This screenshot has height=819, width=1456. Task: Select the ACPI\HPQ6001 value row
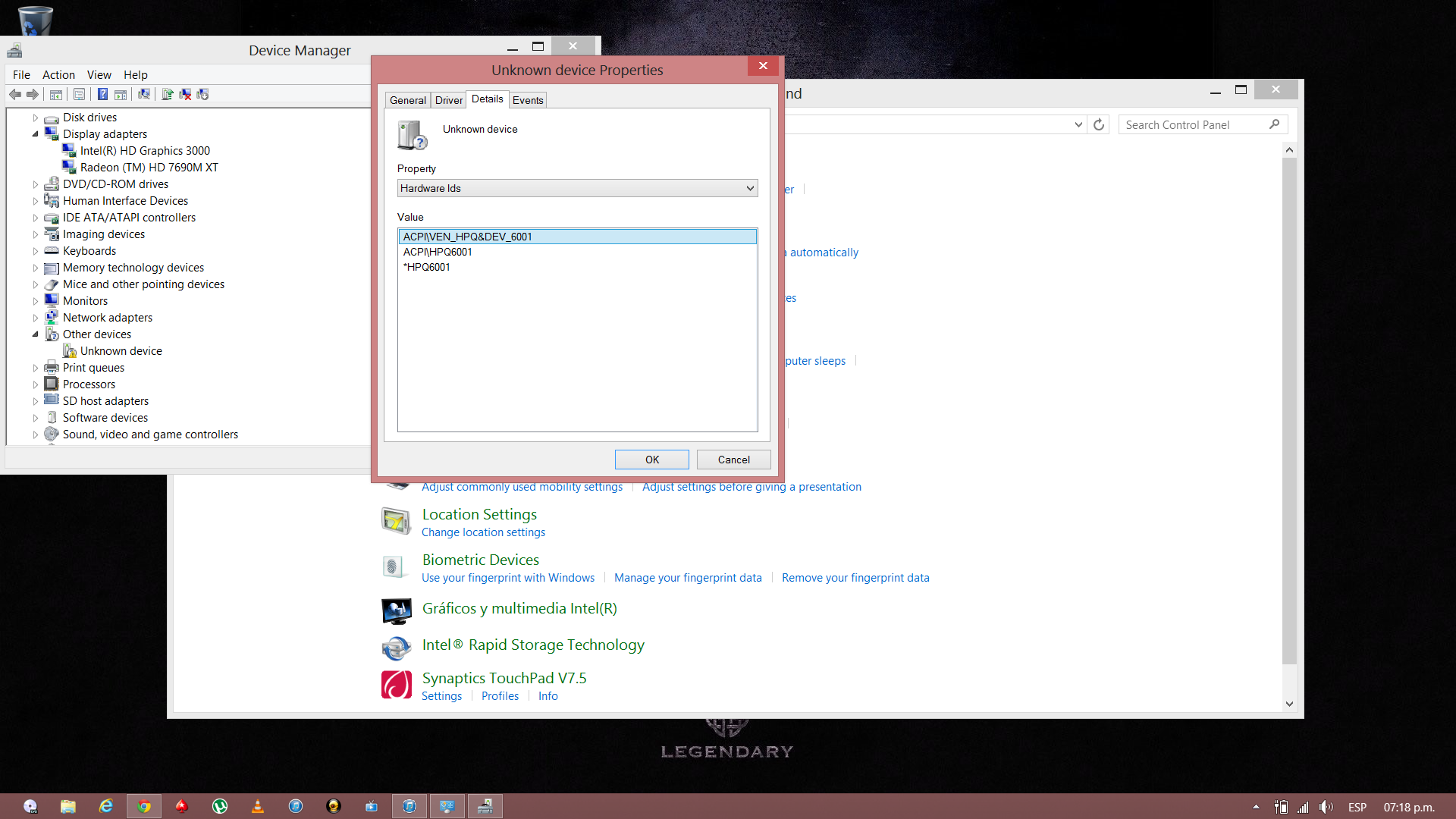pos(577,252)
